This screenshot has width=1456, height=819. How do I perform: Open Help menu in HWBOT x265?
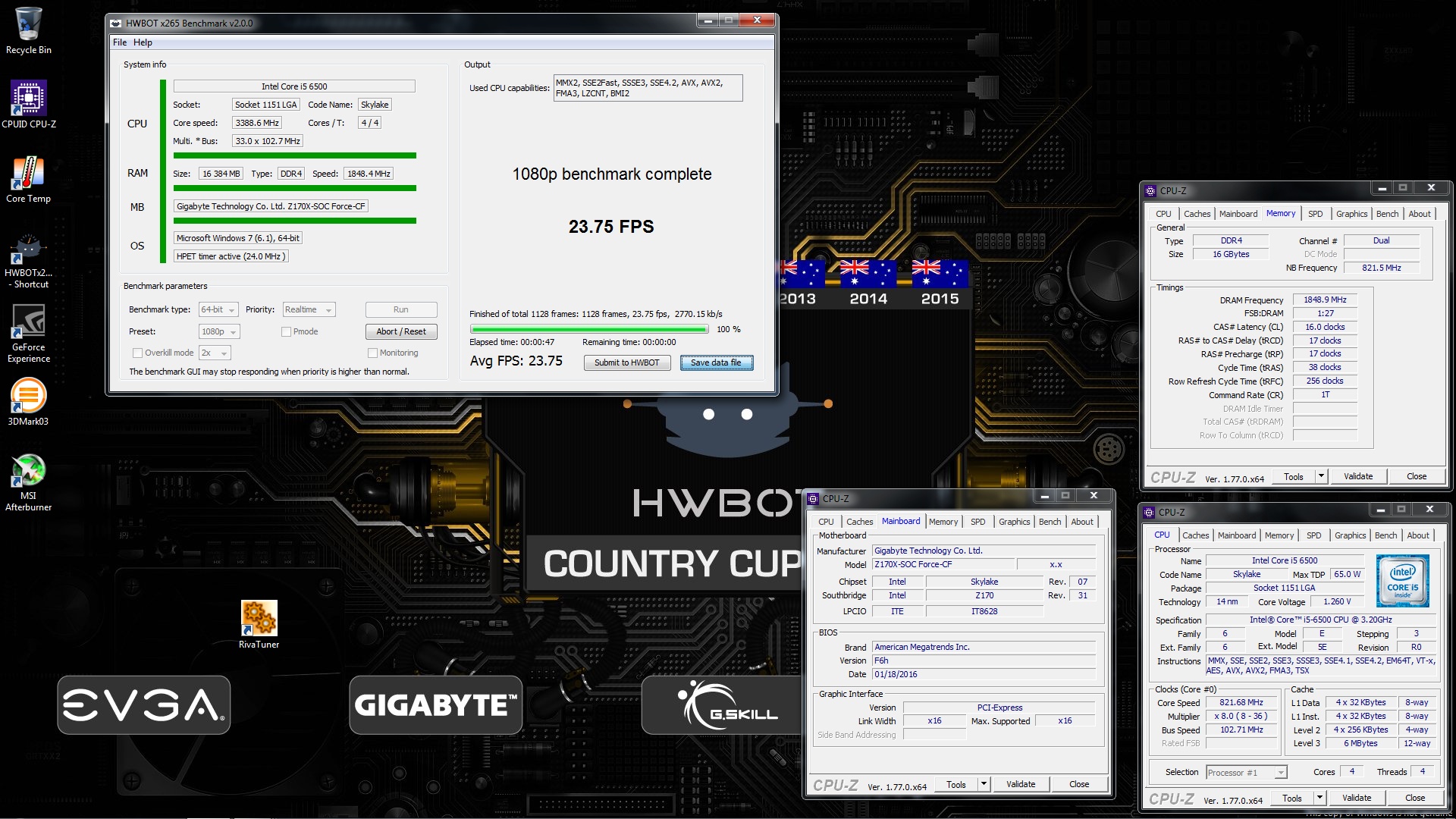tap(143, 42)
